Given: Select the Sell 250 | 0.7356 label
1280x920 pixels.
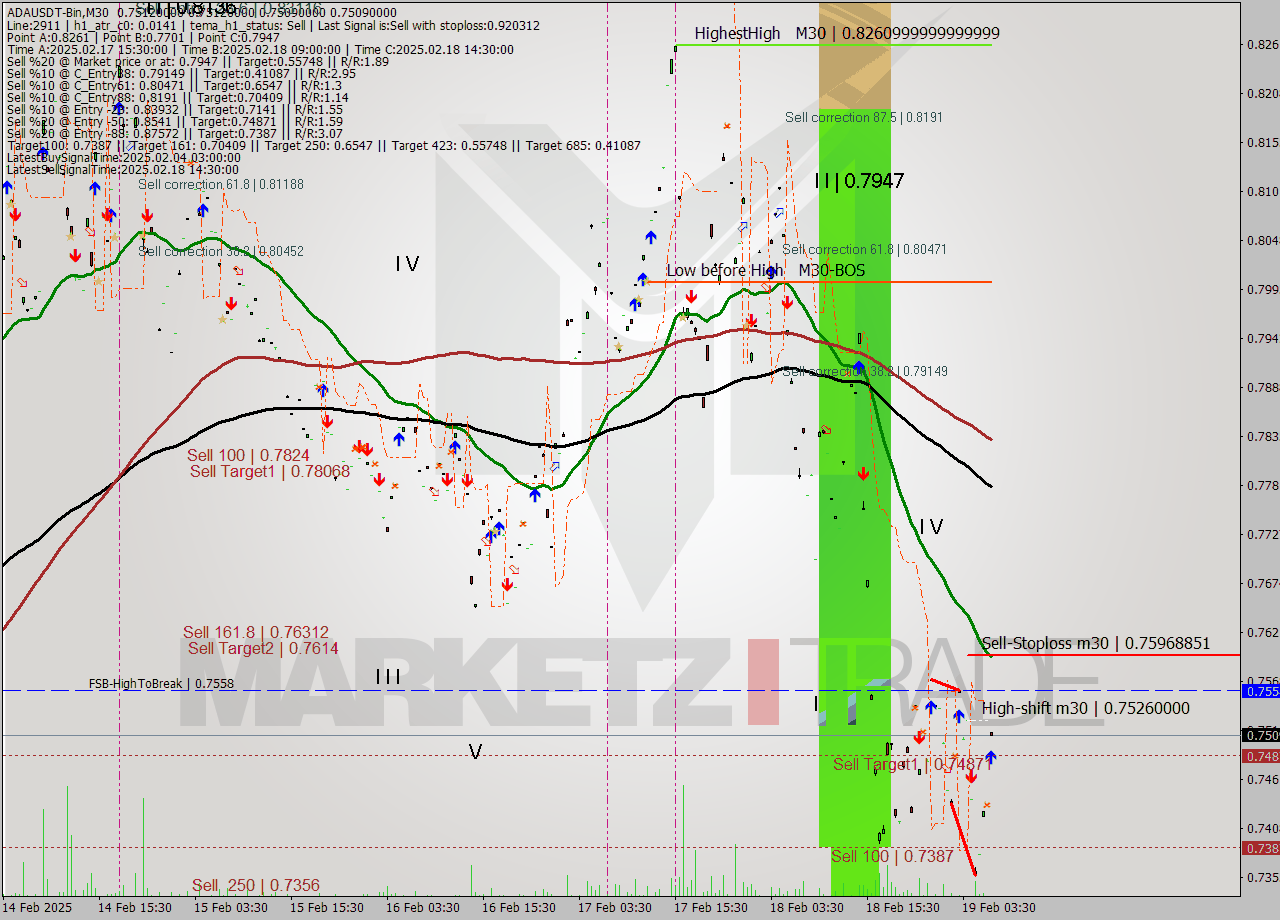Looking at the screenshot, I should (x=255, y=885).
